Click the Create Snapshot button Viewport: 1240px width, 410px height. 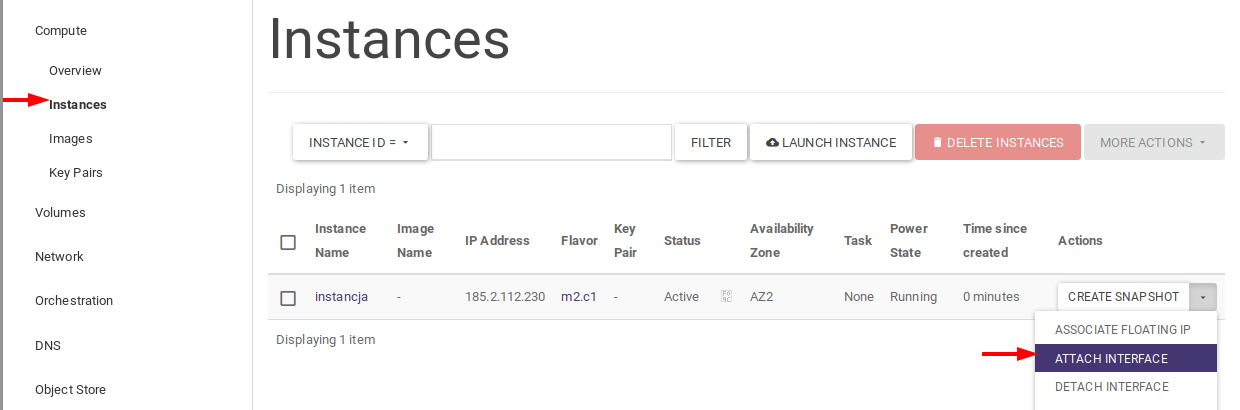tap(1123, 296)
